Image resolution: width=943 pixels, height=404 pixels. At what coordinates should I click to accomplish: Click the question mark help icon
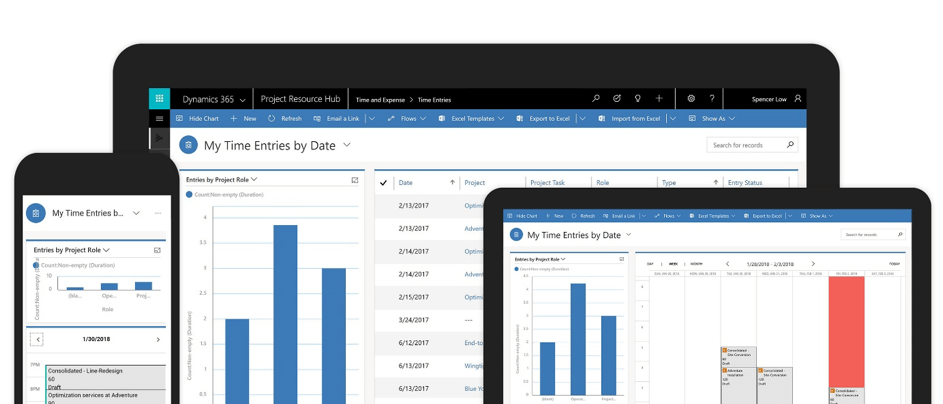pos(712,99)
